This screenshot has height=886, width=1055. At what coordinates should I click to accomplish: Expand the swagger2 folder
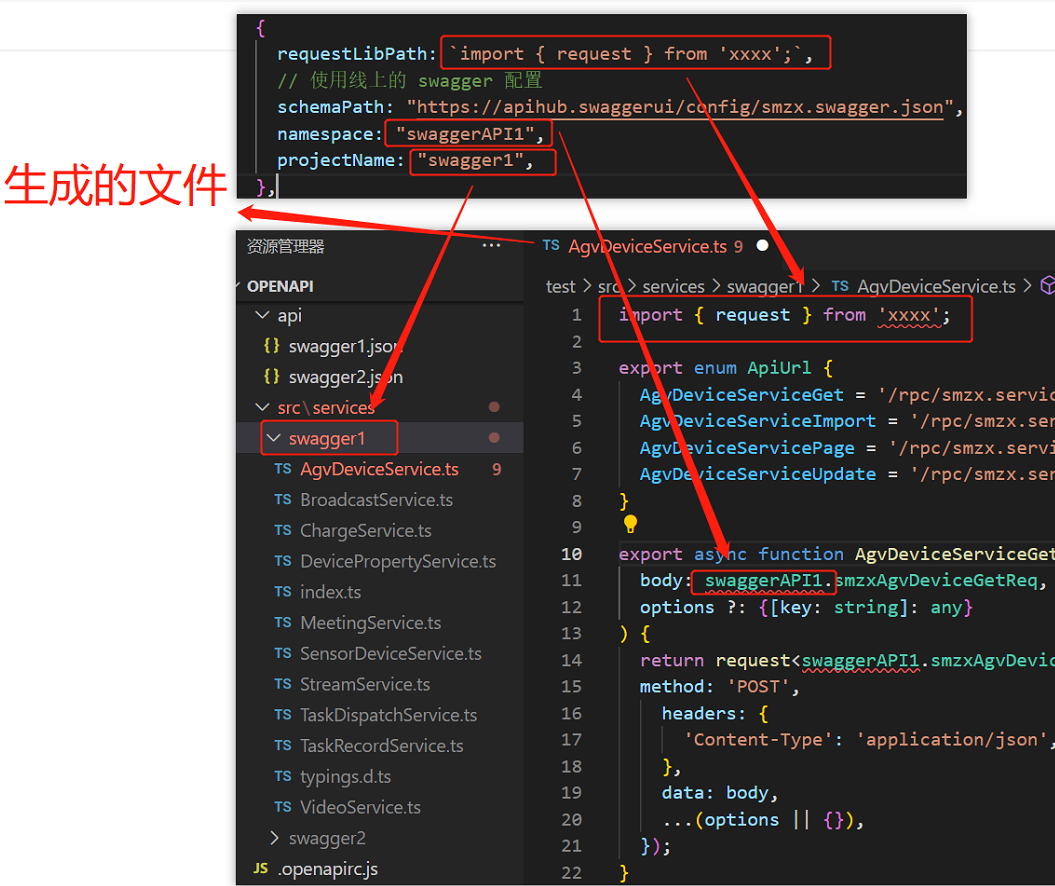274,838
